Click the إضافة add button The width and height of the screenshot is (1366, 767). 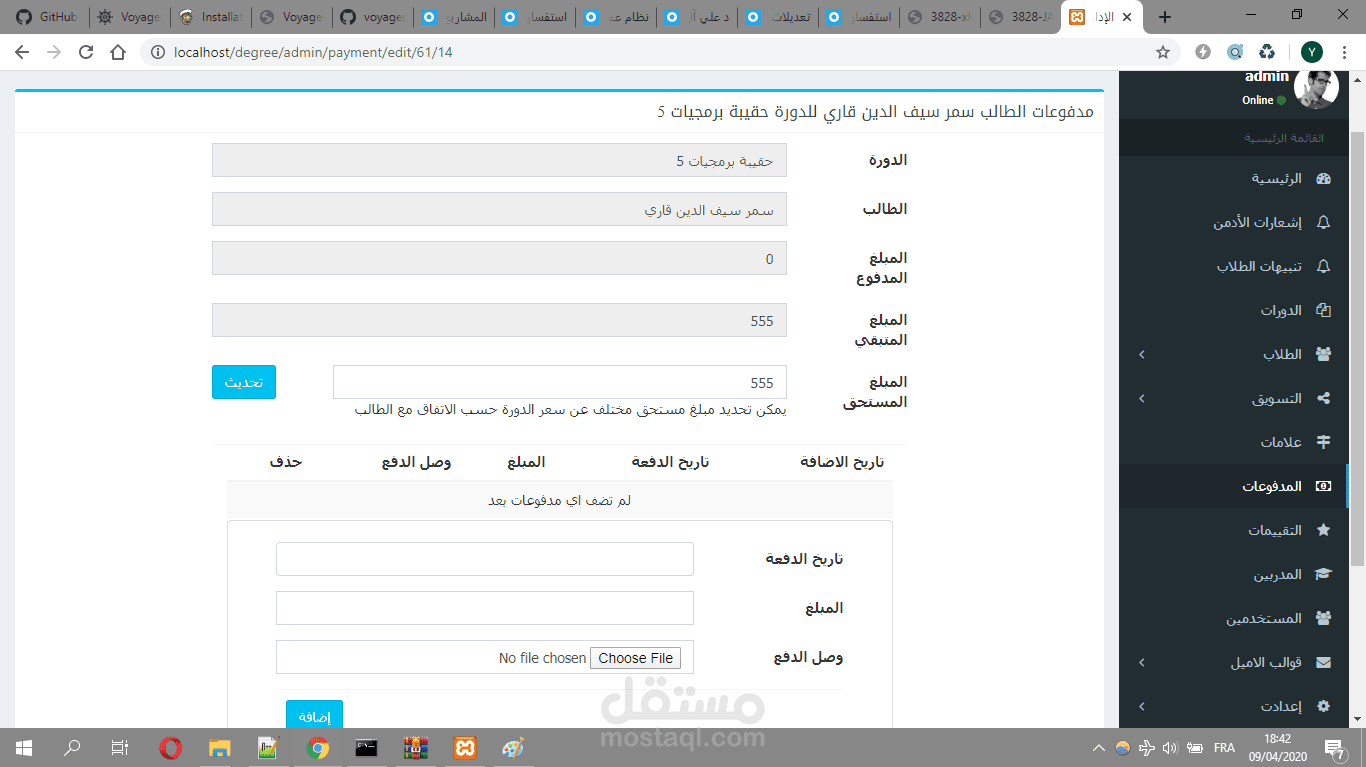[314, 716]
